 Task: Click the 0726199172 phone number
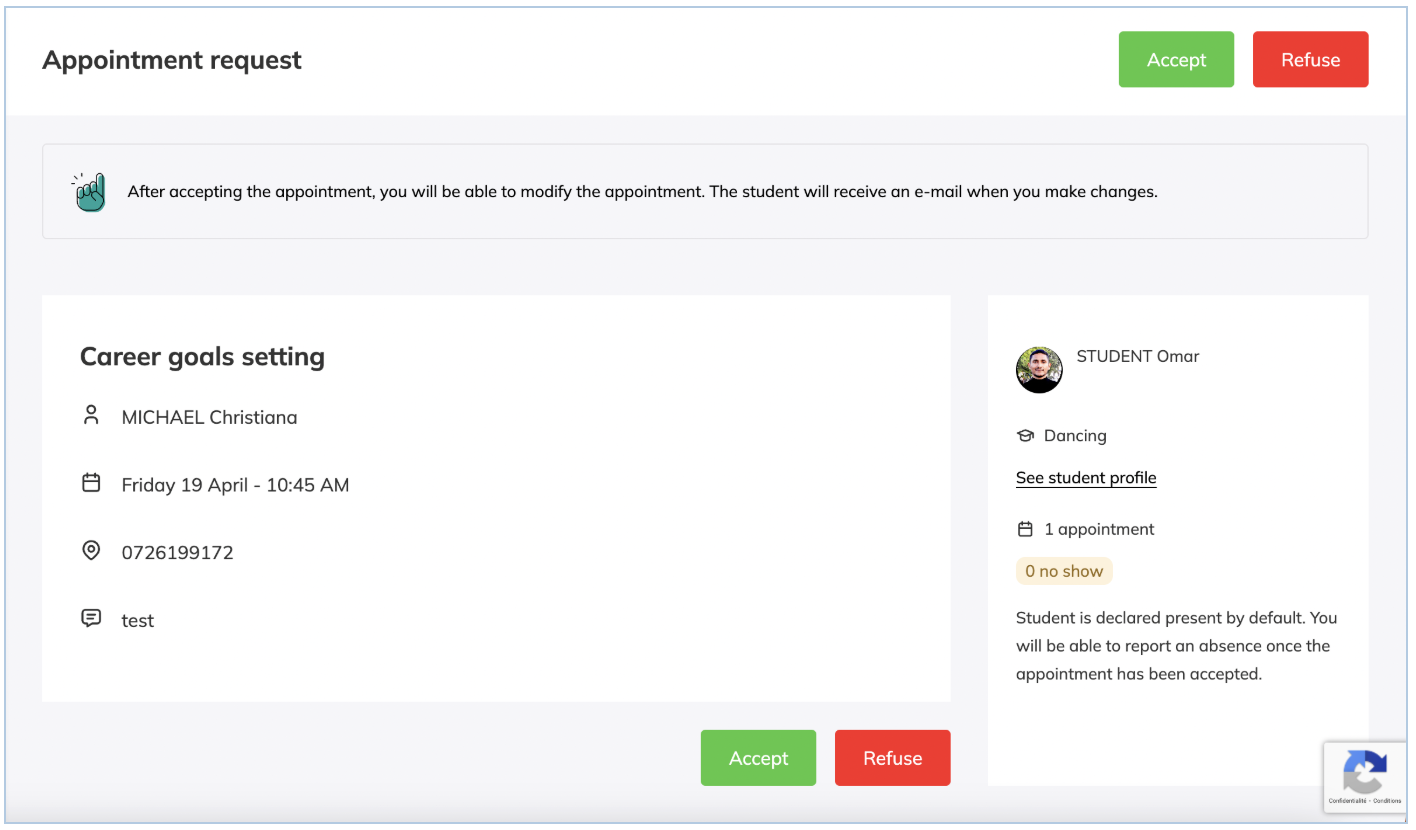click(x=177, y=552)
